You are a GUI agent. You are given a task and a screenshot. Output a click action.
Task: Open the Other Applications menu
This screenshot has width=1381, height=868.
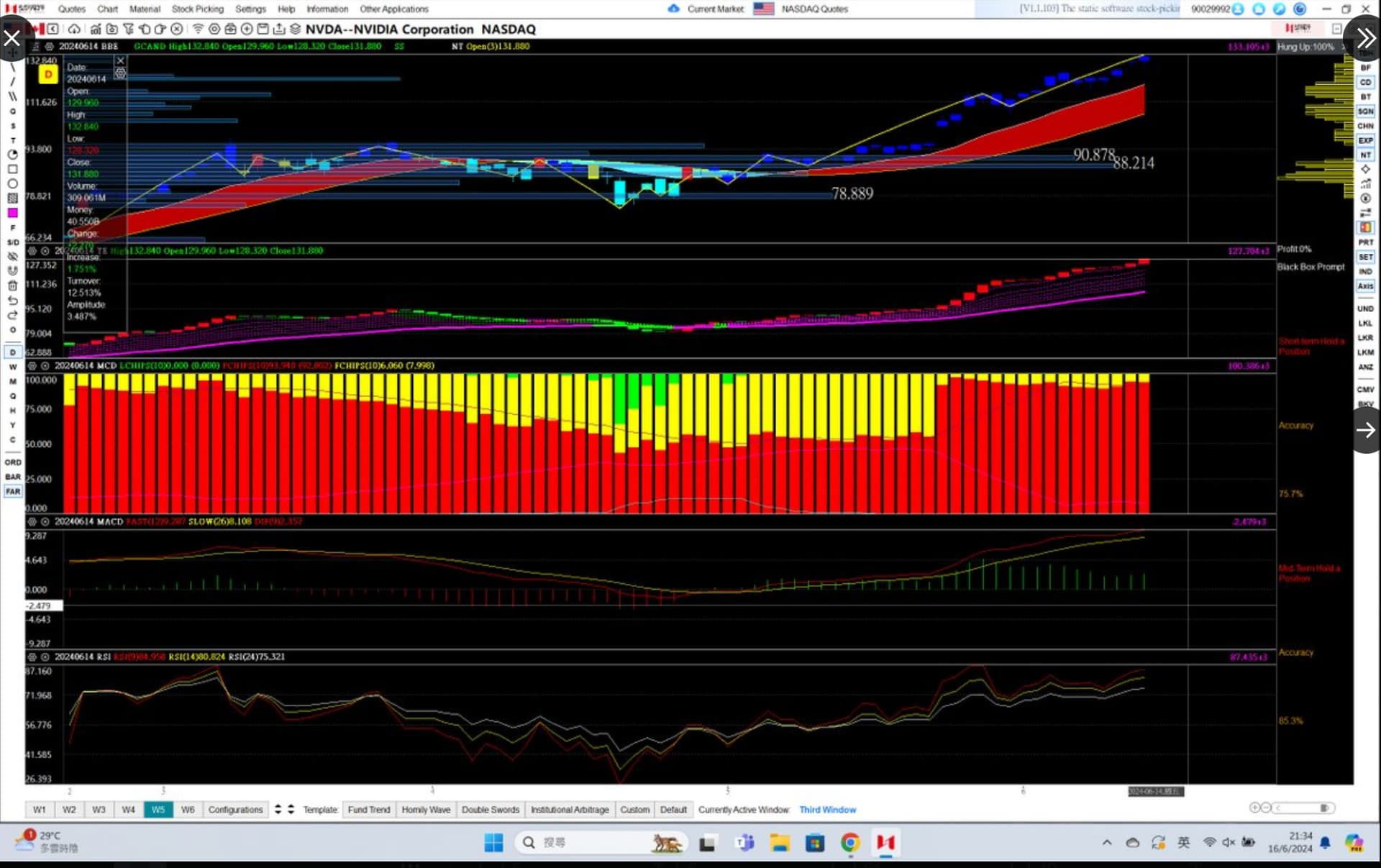(394, 9)
